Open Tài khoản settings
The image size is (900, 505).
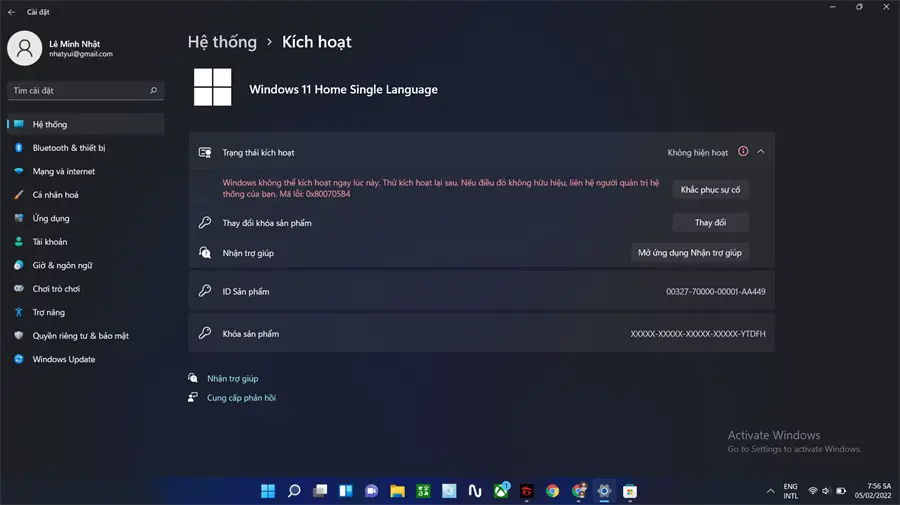[86, 242]
